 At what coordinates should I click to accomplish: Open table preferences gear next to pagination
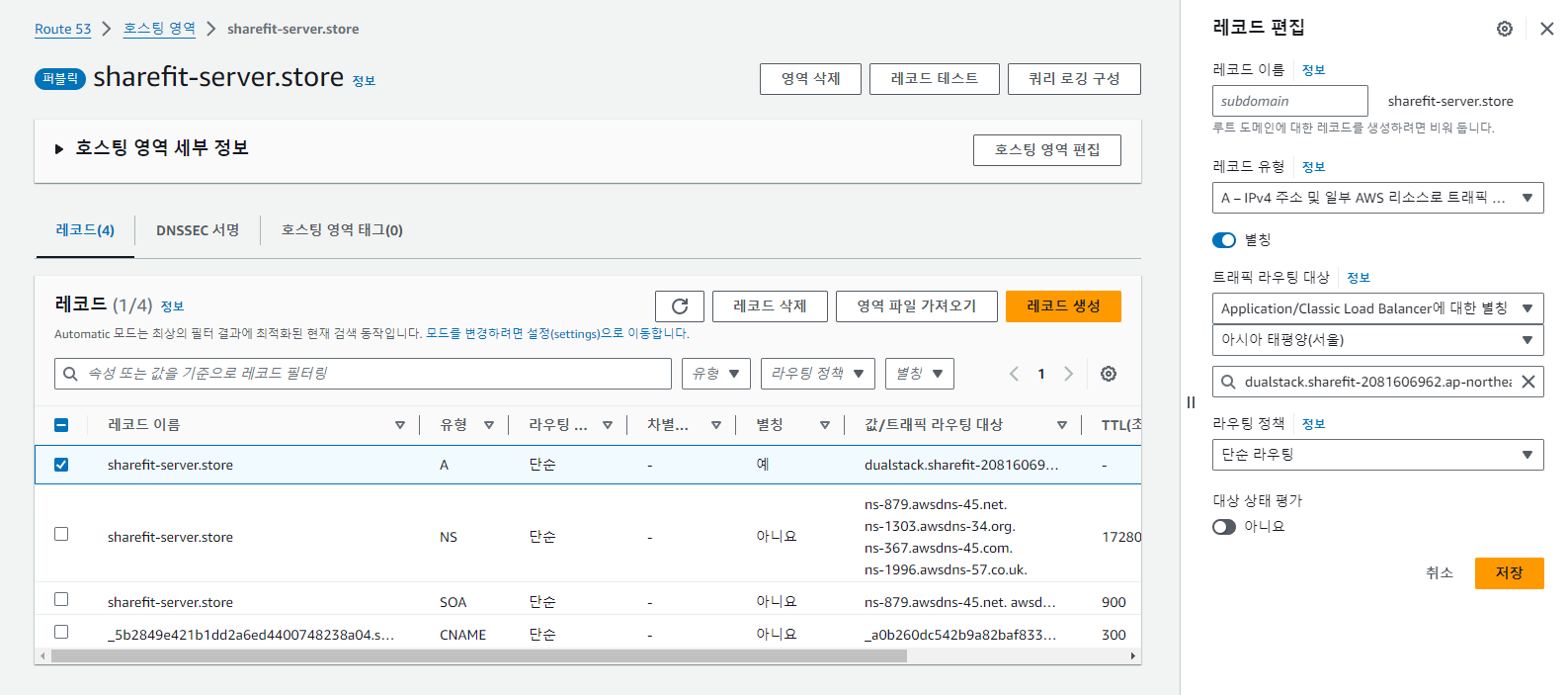(x=1109, y=374)
